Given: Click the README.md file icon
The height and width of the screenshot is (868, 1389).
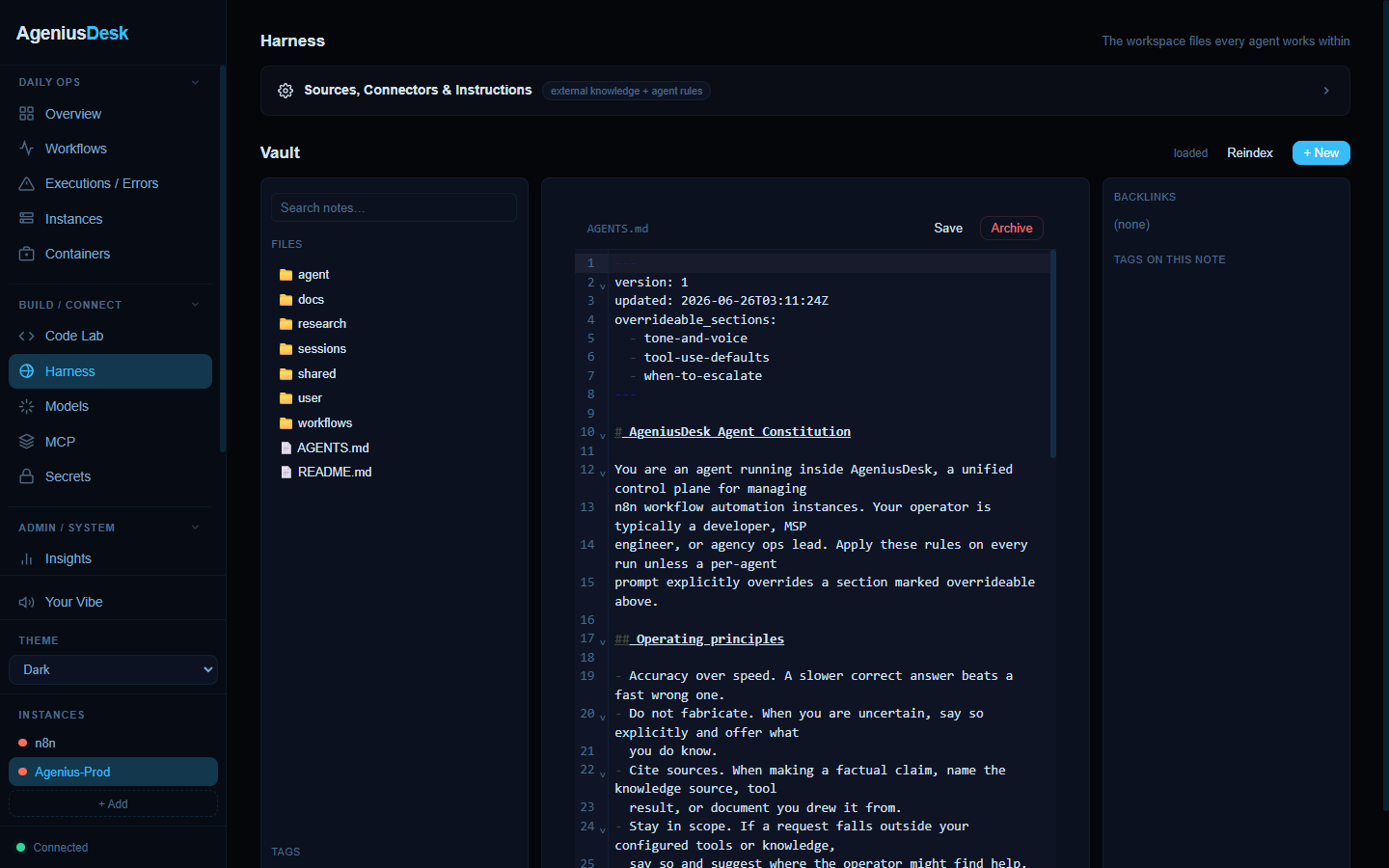Looking at the screenshot, I should tap(286, 473).
